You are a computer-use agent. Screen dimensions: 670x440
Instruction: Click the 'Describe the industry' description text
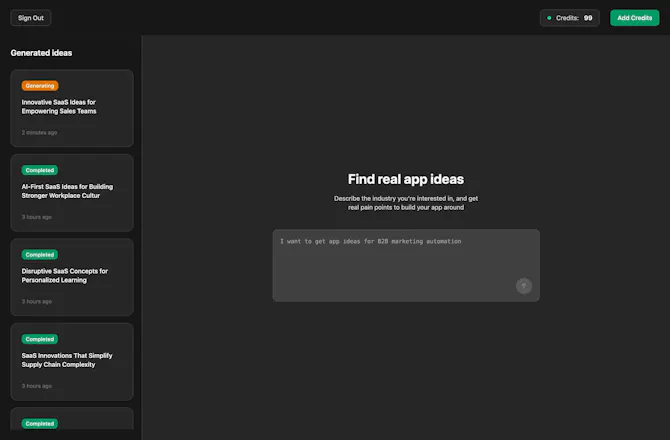406,203
